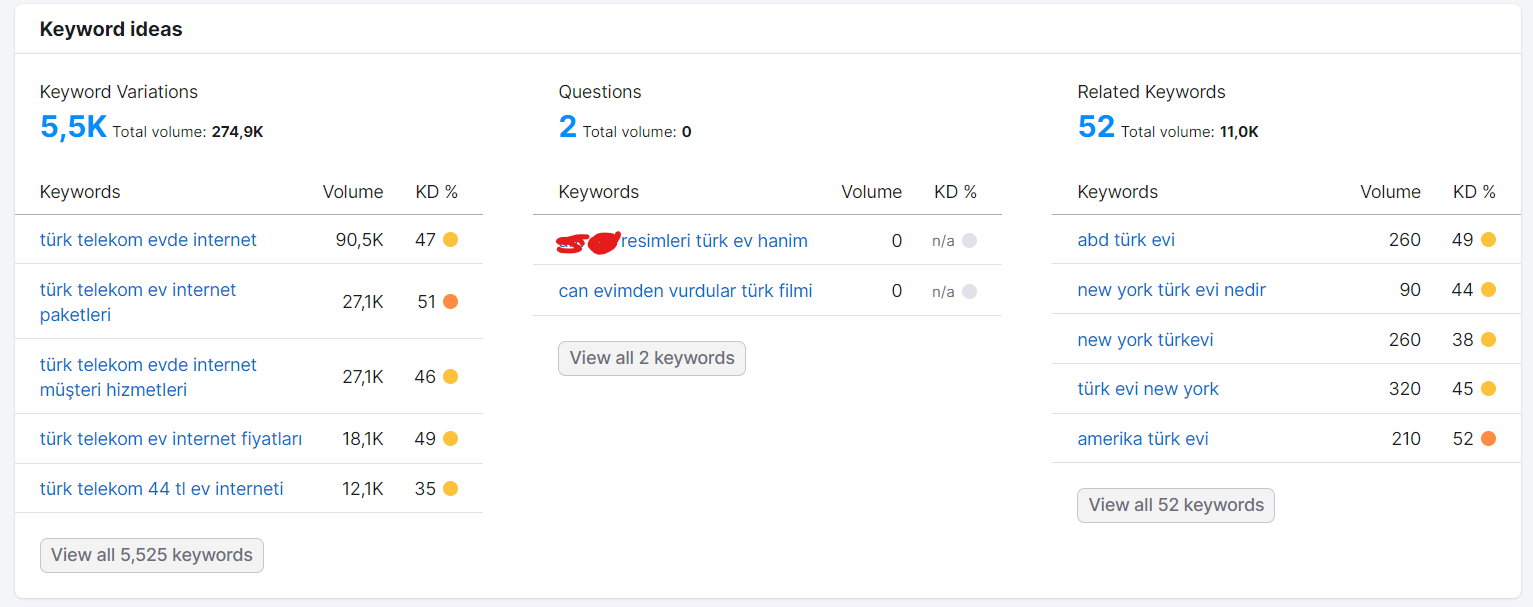Click KD value 38 for 'new york türkevi'

tap(1463, 340)
